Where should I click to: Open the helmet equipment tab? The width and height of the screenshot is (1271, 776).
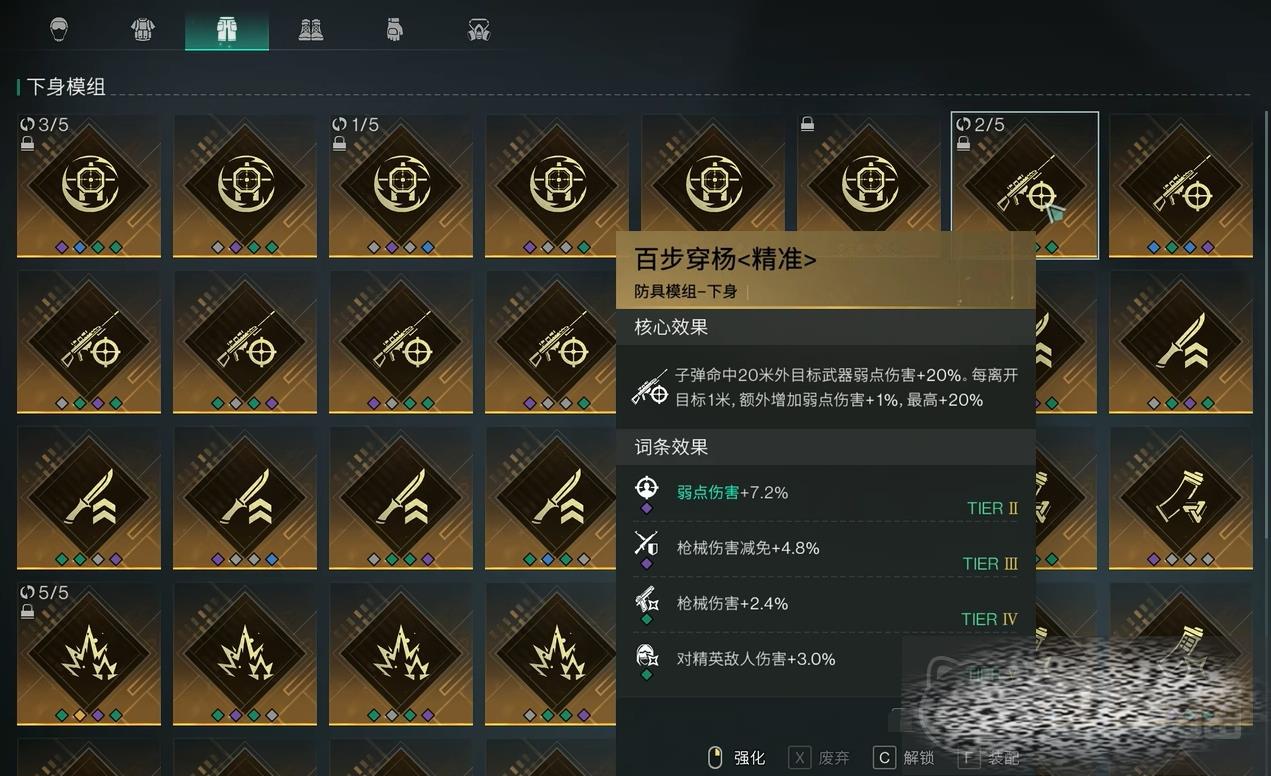[59, 29]
